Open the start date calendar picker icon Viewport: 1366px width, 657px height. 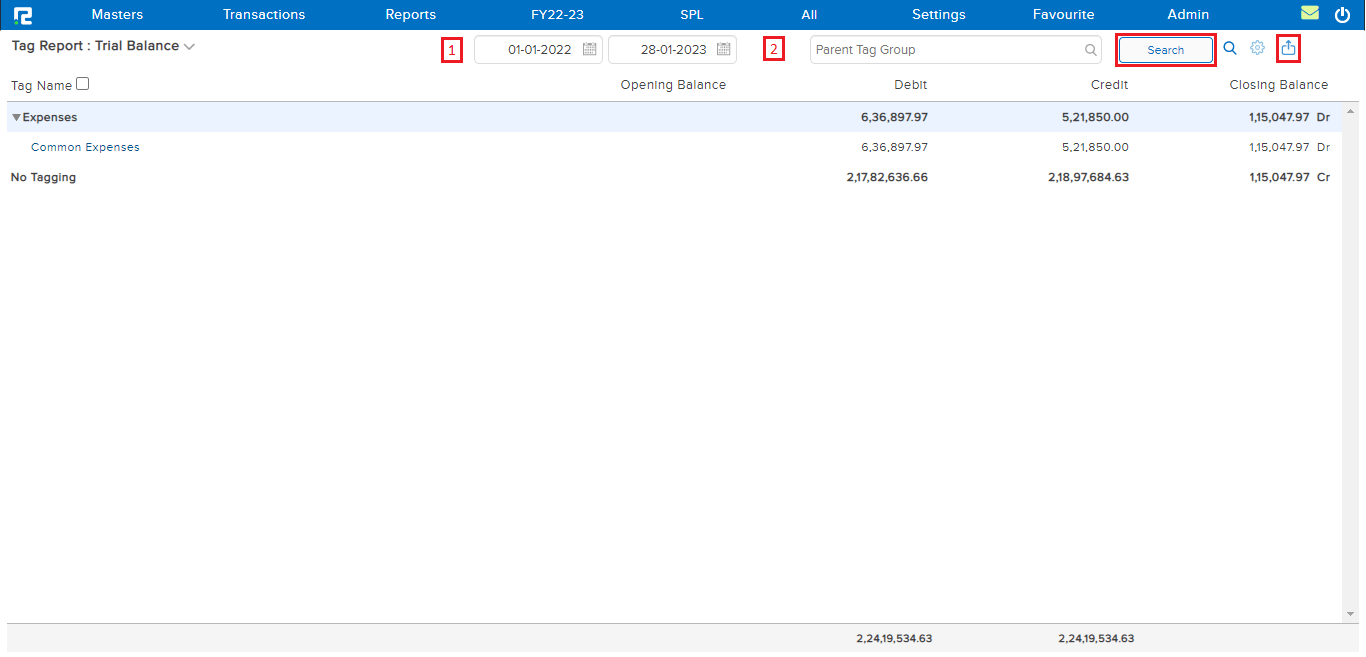[590, 50]
